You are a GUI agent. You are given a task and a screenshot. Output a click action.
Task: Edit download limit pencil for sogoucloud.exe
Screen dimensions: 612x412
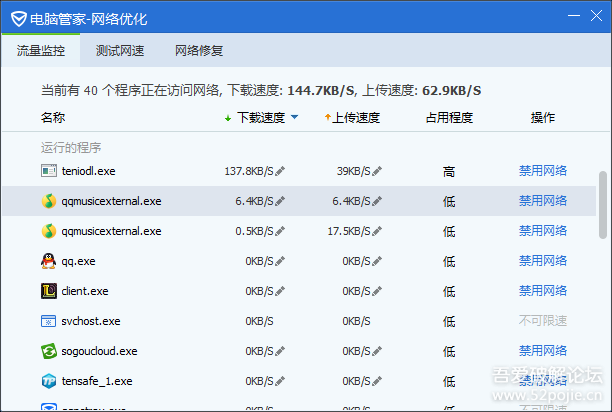(280, 351)
